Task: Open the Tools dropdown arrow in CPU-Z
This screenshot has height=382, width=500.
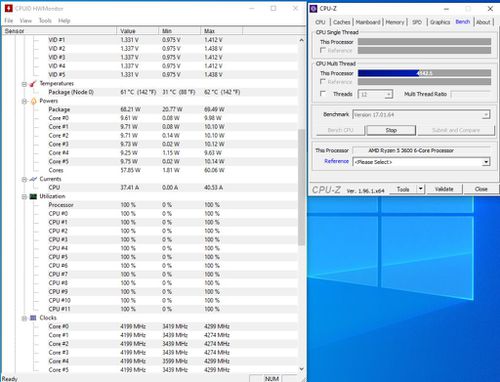Action: [420, 189]
